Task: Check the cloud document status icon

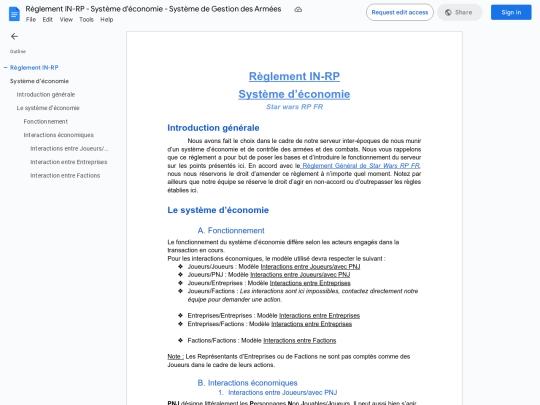Action: (x=298, y=10)
